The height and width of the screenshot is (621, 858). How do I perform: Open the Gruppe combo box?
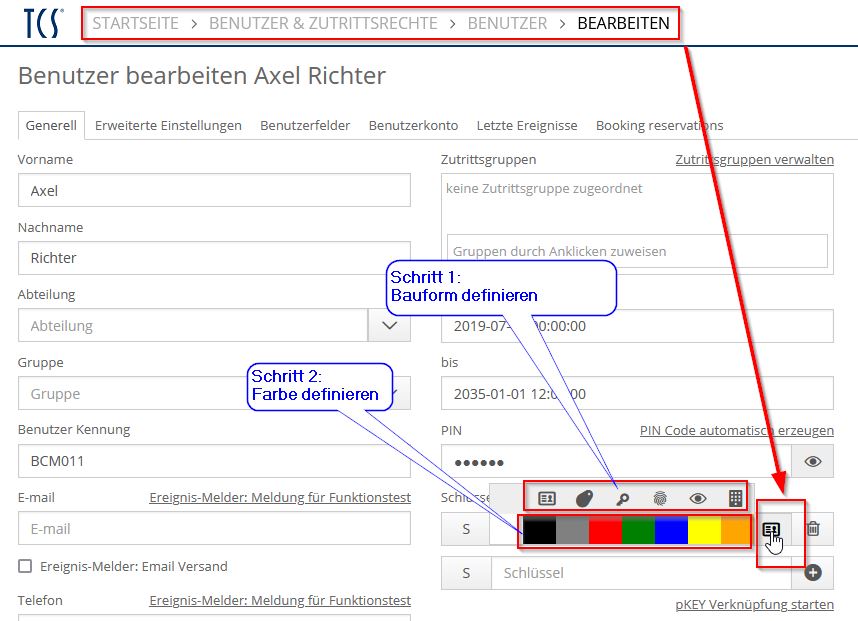[x=200, y=394]
